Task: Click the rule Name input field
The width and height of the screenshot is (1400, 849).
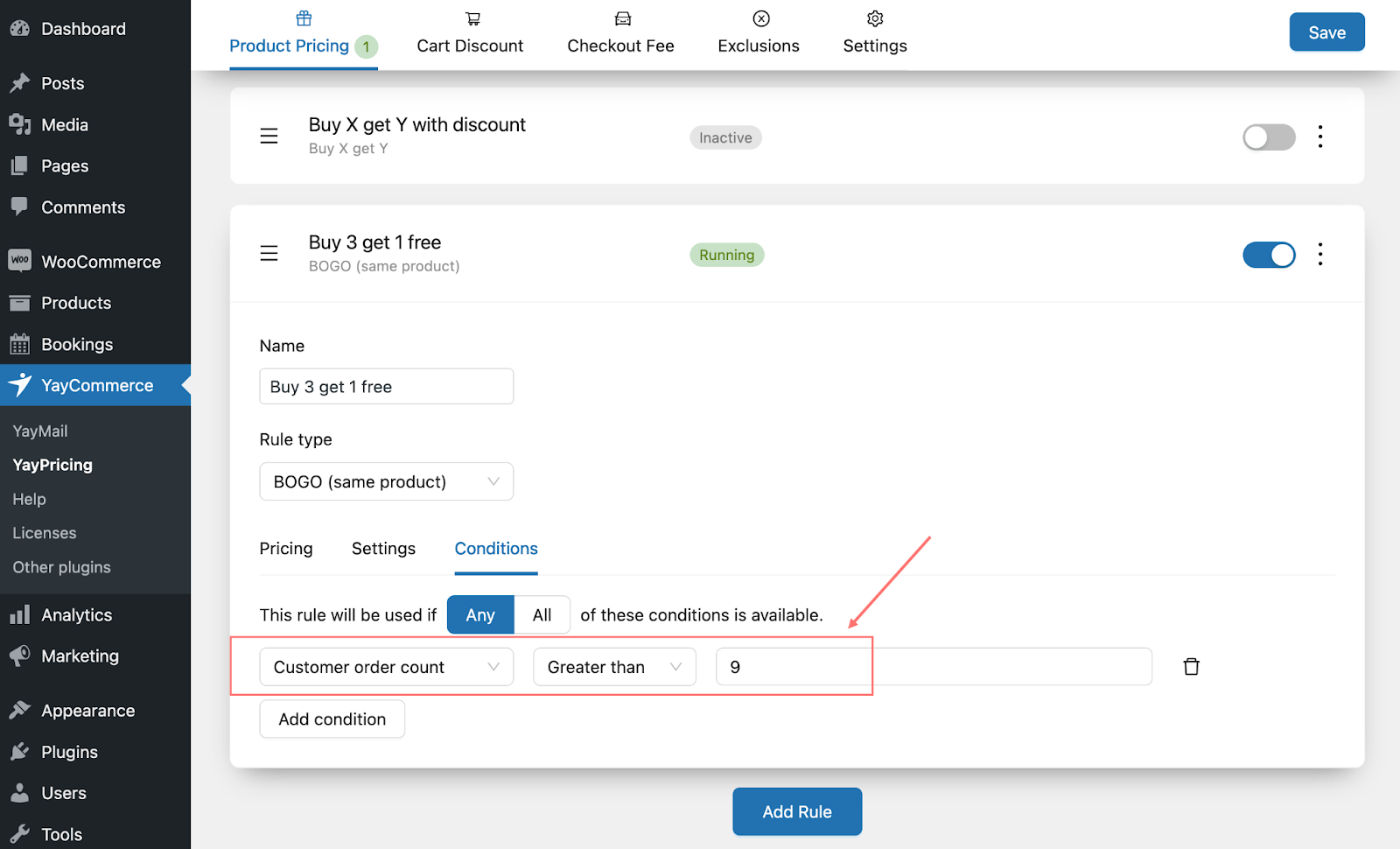Action: (x=386, y=386)
